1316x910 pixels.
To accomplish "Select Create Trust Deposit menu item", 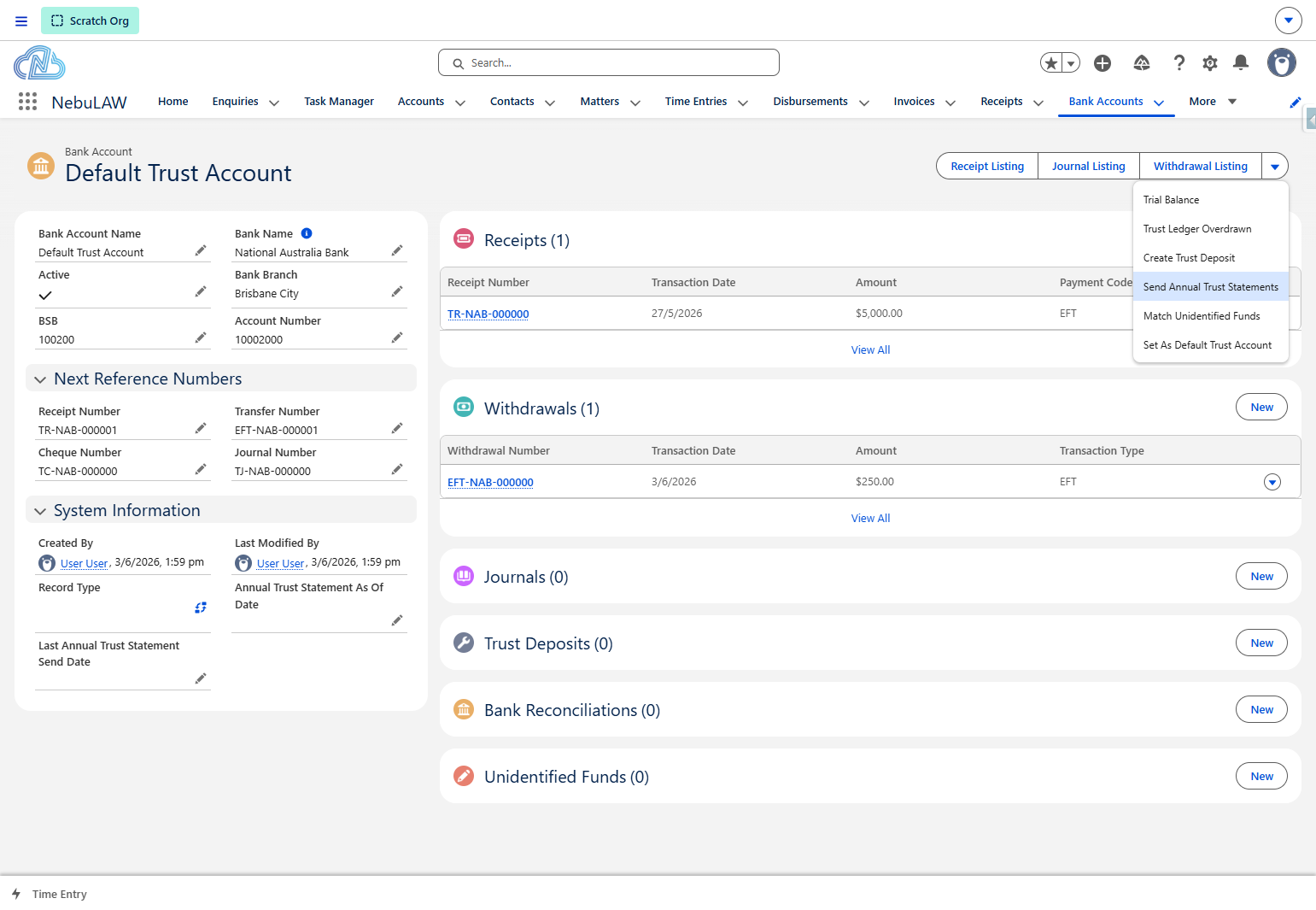I will 1210,258.
